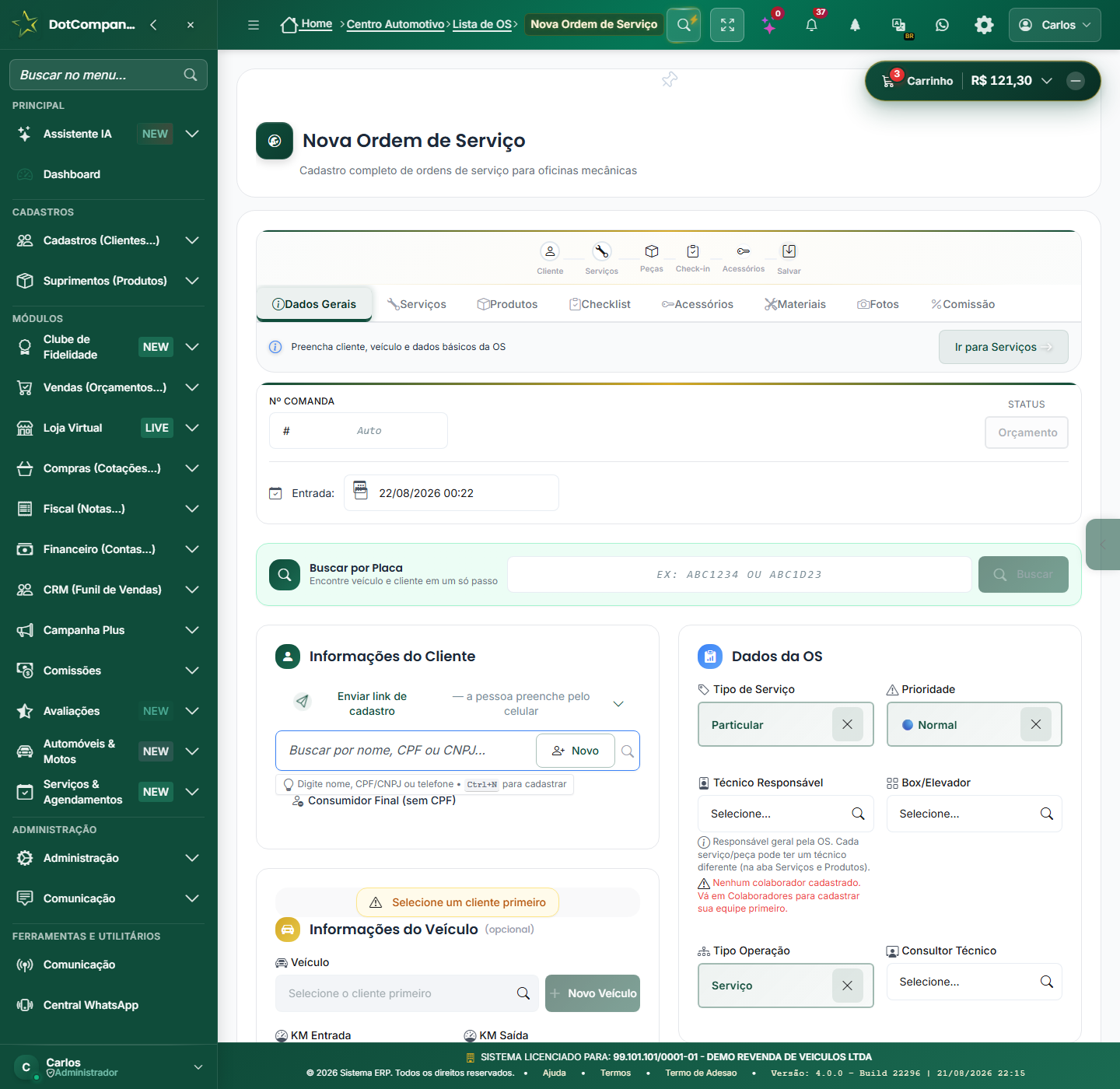Switch to the Checklist tab
This screenshot has height=1089, width=1120.
point(600,304)
